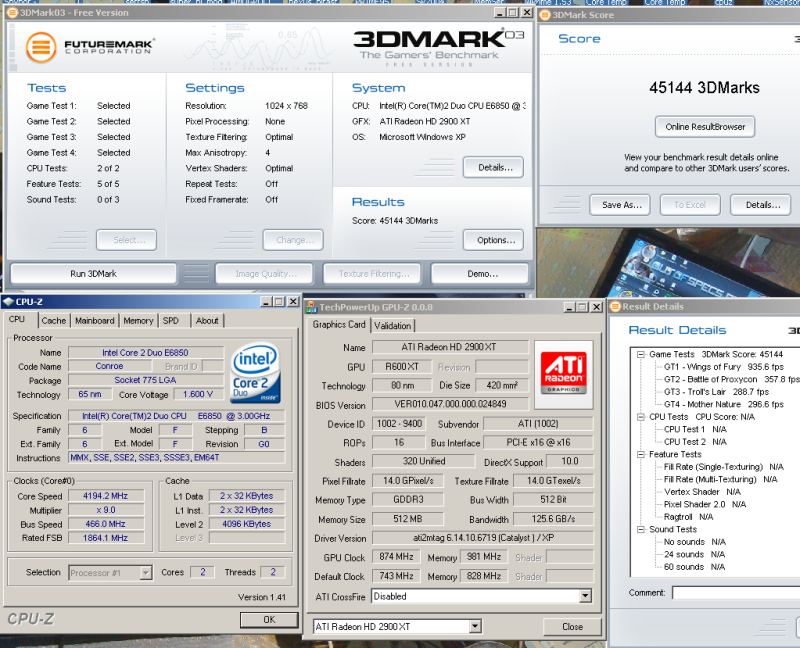Open the About tab in CPU-Z

207,320
